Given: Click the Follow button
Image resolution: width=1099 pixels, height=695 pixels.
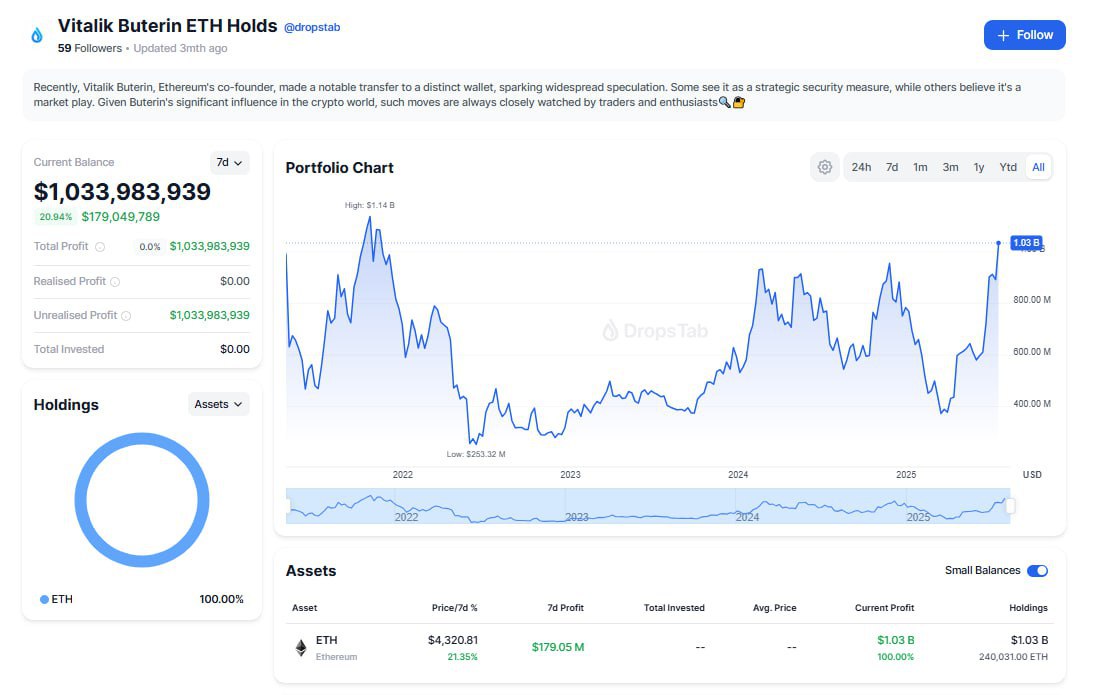Looking at the screenshot, I should 1025,35.
